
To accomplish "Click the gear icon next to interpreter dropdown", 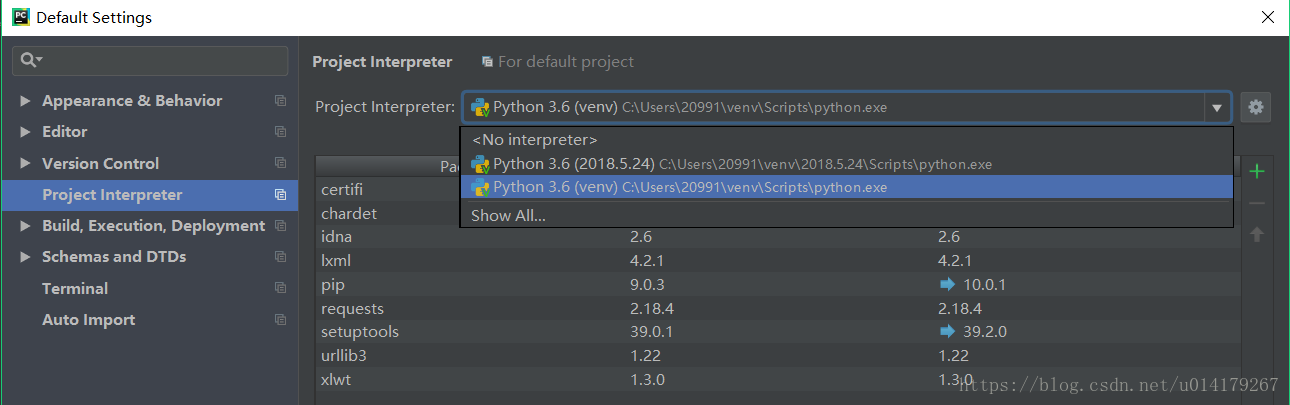I will click(x=1255, y=107).
